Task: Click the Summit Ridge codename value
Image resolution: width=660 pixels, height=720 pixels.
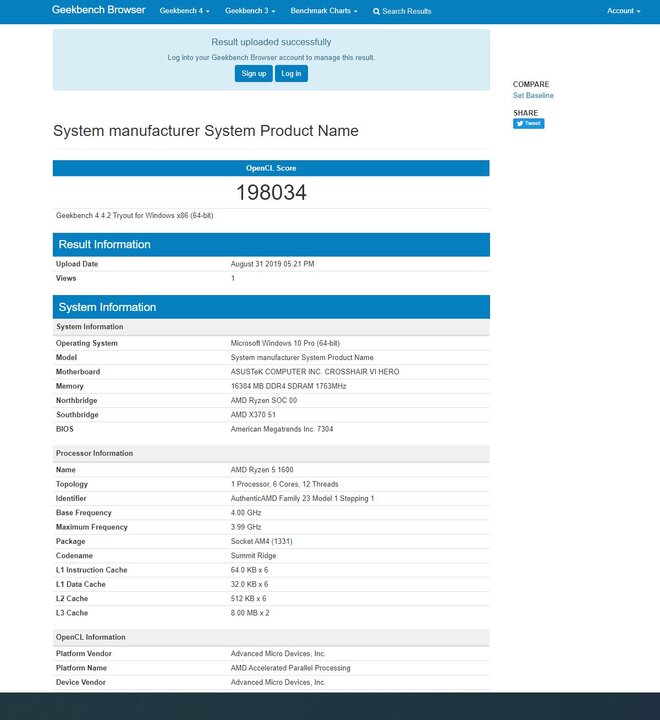Action: pos(253,556)
